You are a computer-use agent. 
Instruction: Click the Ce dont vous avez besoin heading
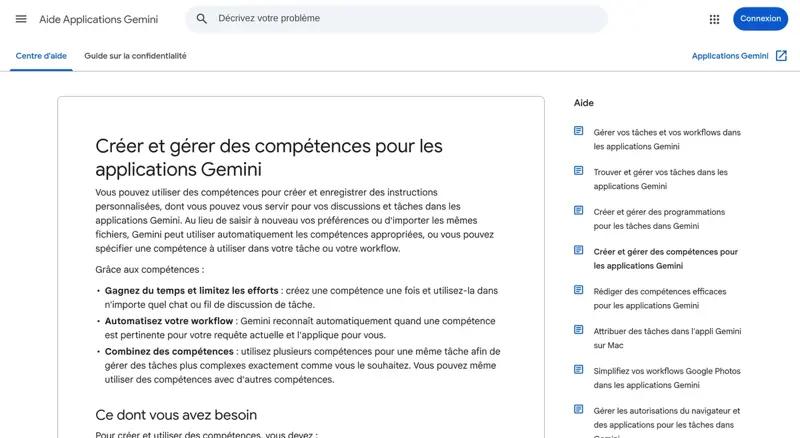[176, 415]
